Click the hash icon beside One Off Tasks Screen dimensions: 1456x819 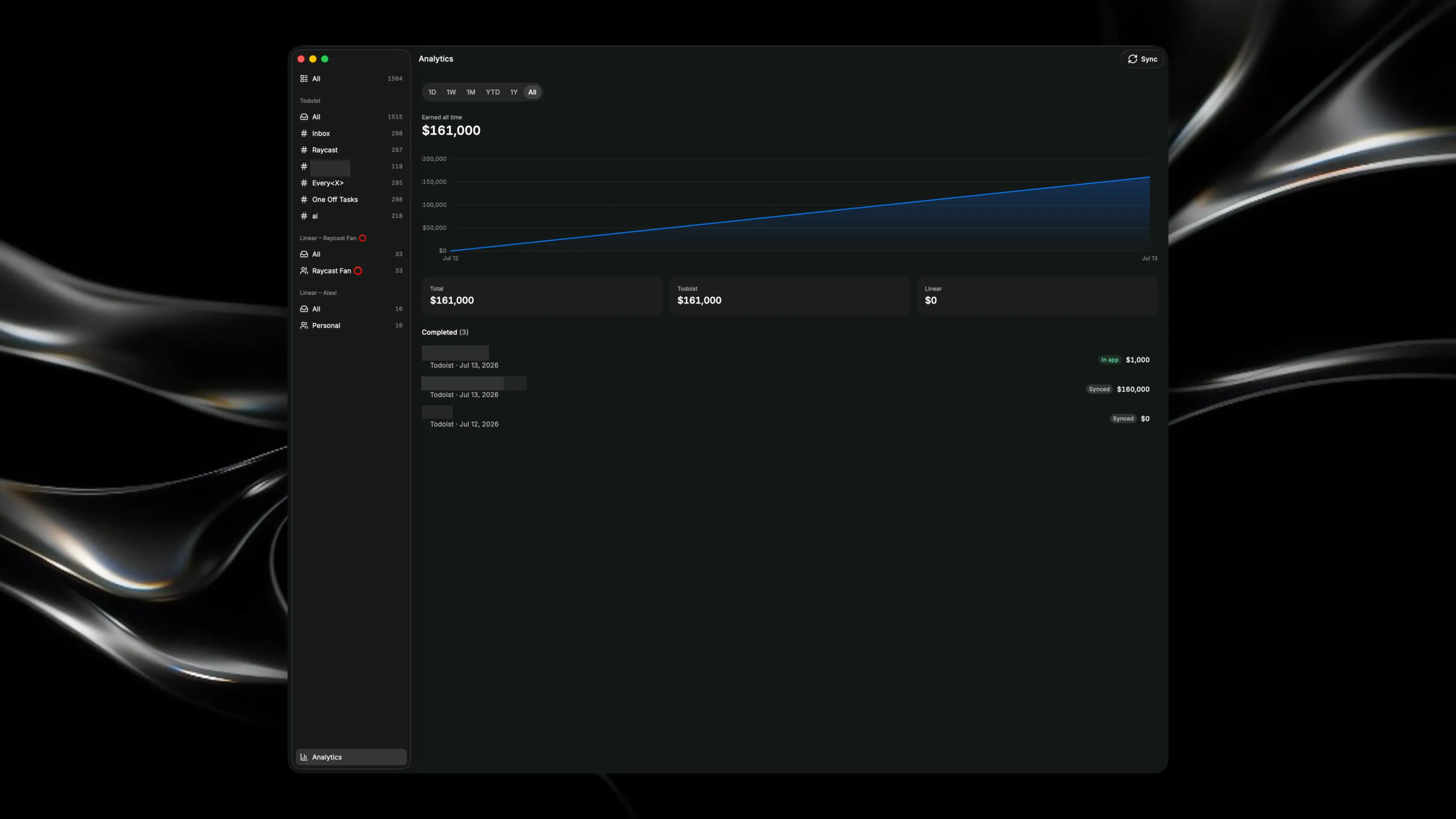coord(304,200)
